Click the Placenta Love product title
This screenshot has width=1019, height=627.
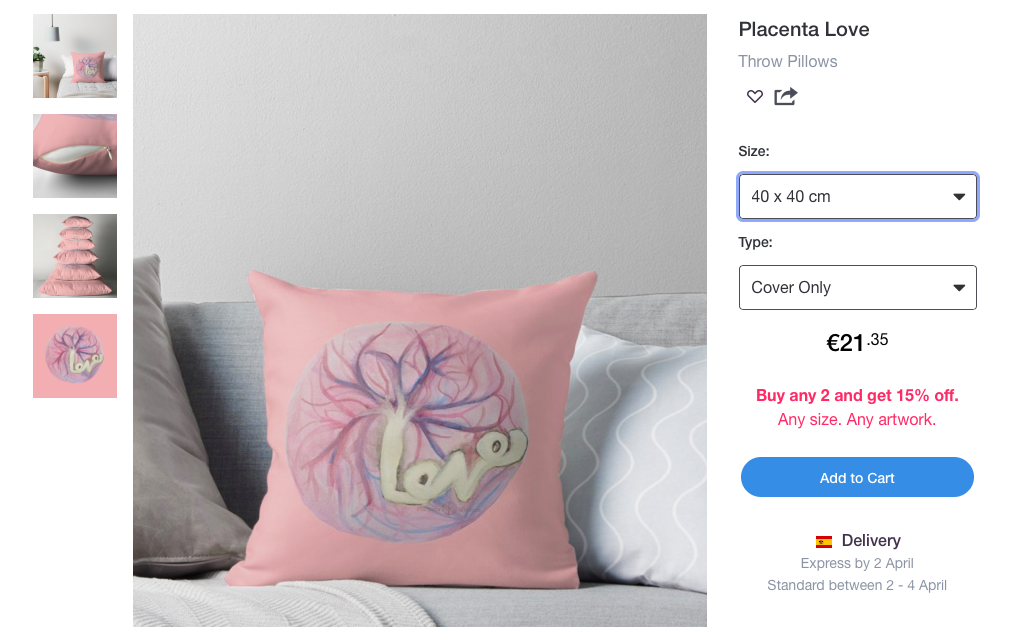[804, 29]
